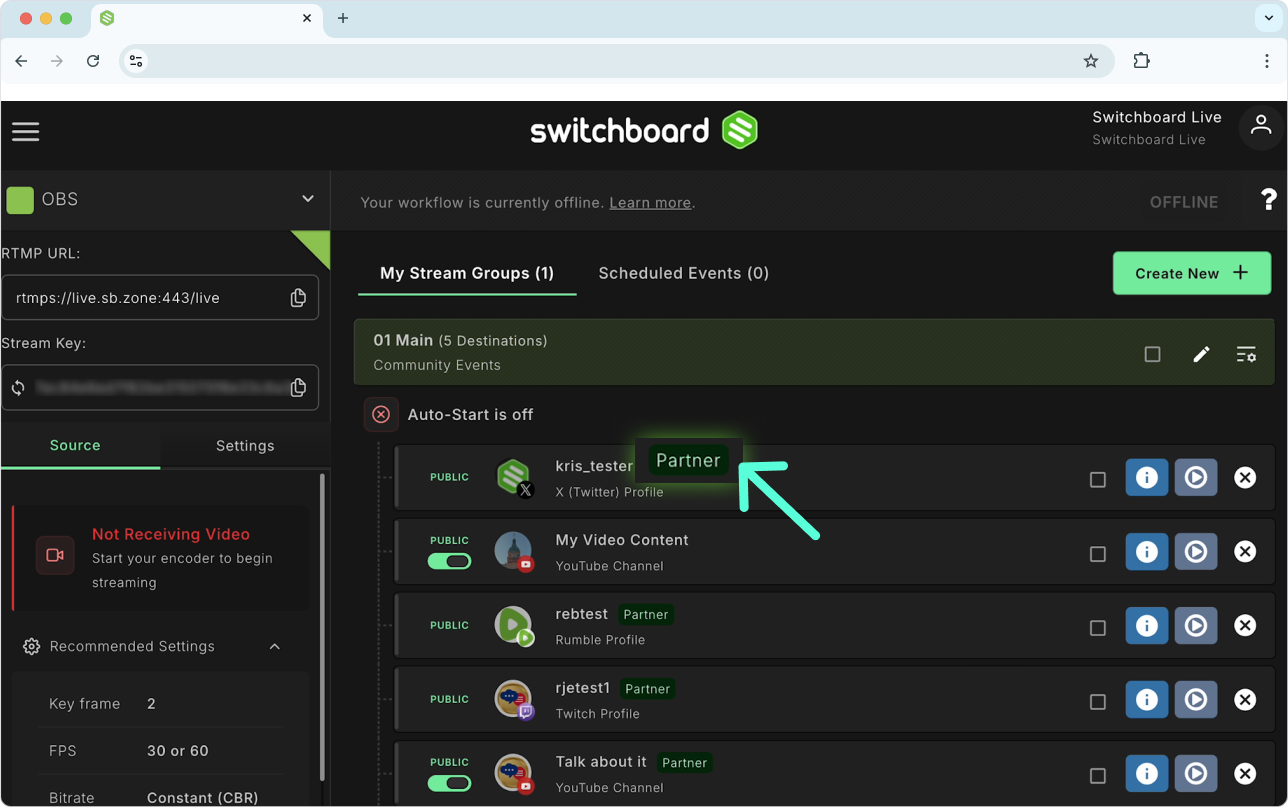
Task: Show info for rebtest destination
Action: tap(1147, 626)
